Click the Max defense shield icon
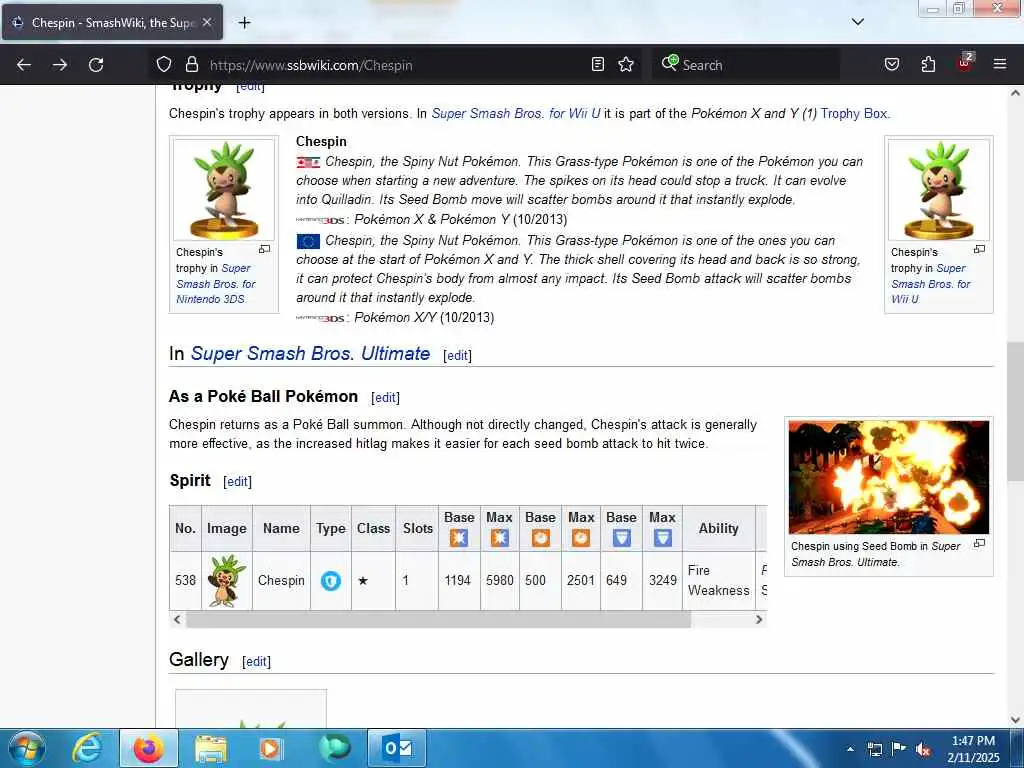1024x768 pixels. pyautogui.click(x=662, y=538)
